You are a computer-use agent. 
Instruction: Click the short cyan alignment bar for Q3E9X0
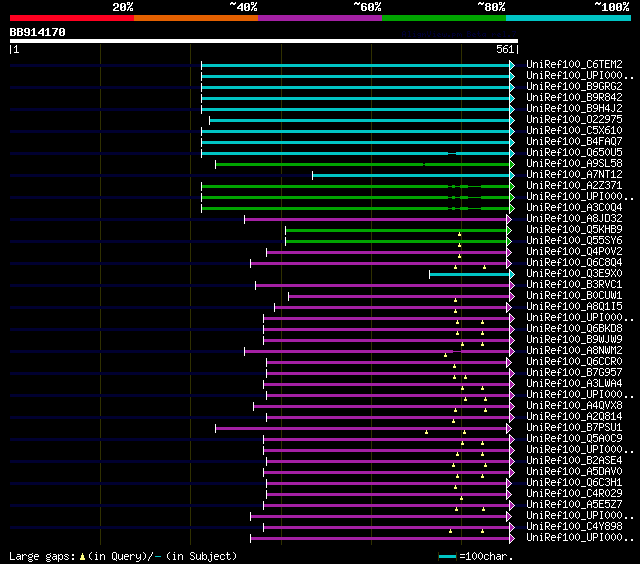click(470, 275)
